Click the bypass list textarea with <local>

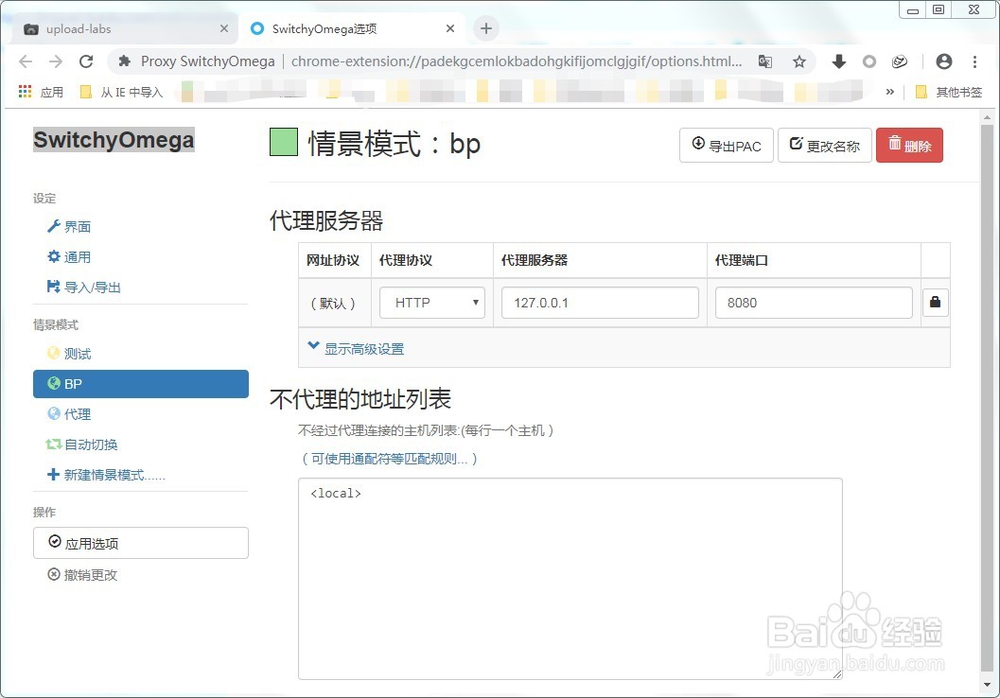[x=570, y=579]
